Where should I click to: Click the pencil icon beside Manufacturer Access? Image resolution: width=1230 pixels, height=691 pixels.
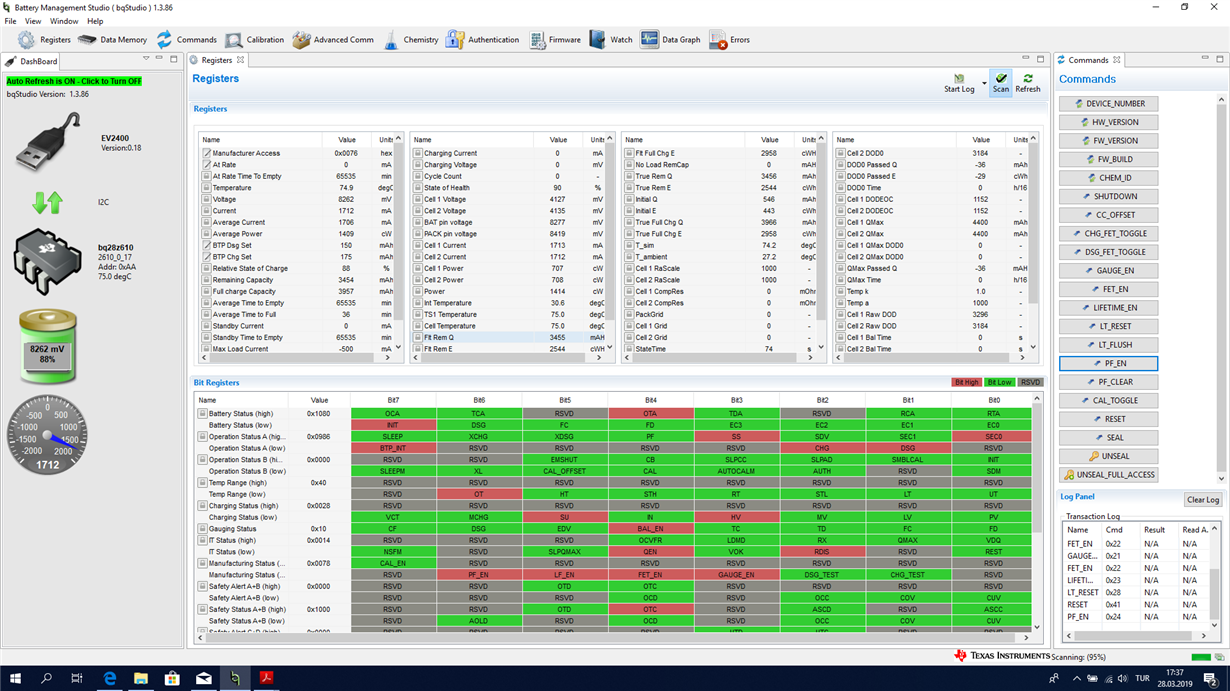pyautogui.click(x=205, y=153)
